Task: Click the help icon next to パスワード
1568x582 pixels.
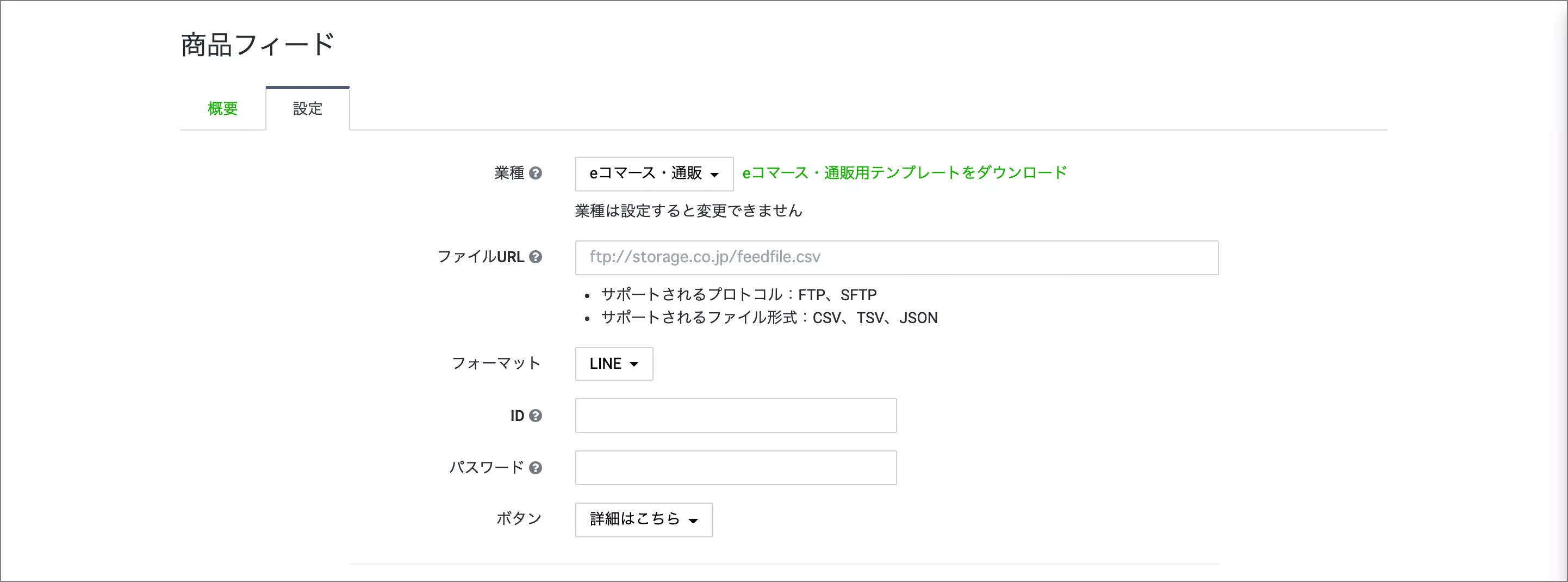Action: tap(536, 468)
